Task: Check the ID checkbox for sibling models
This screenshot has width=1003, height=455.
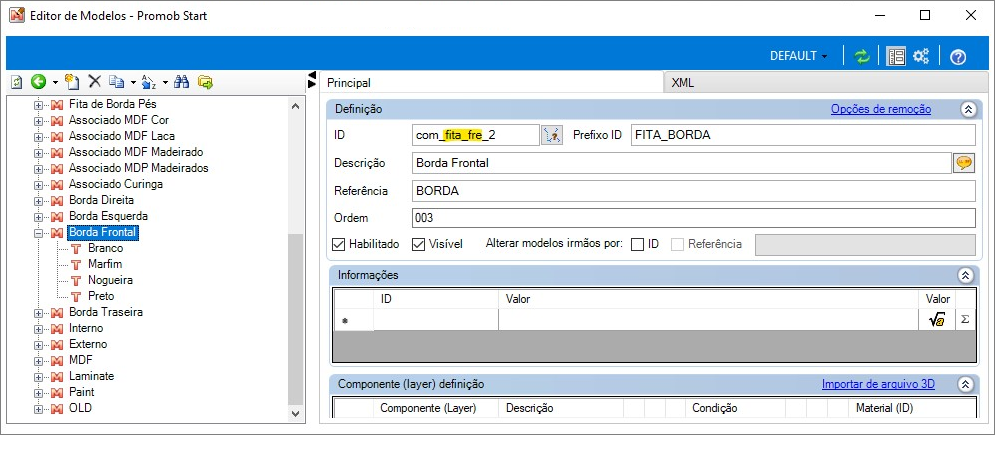Action: point(637,244)
